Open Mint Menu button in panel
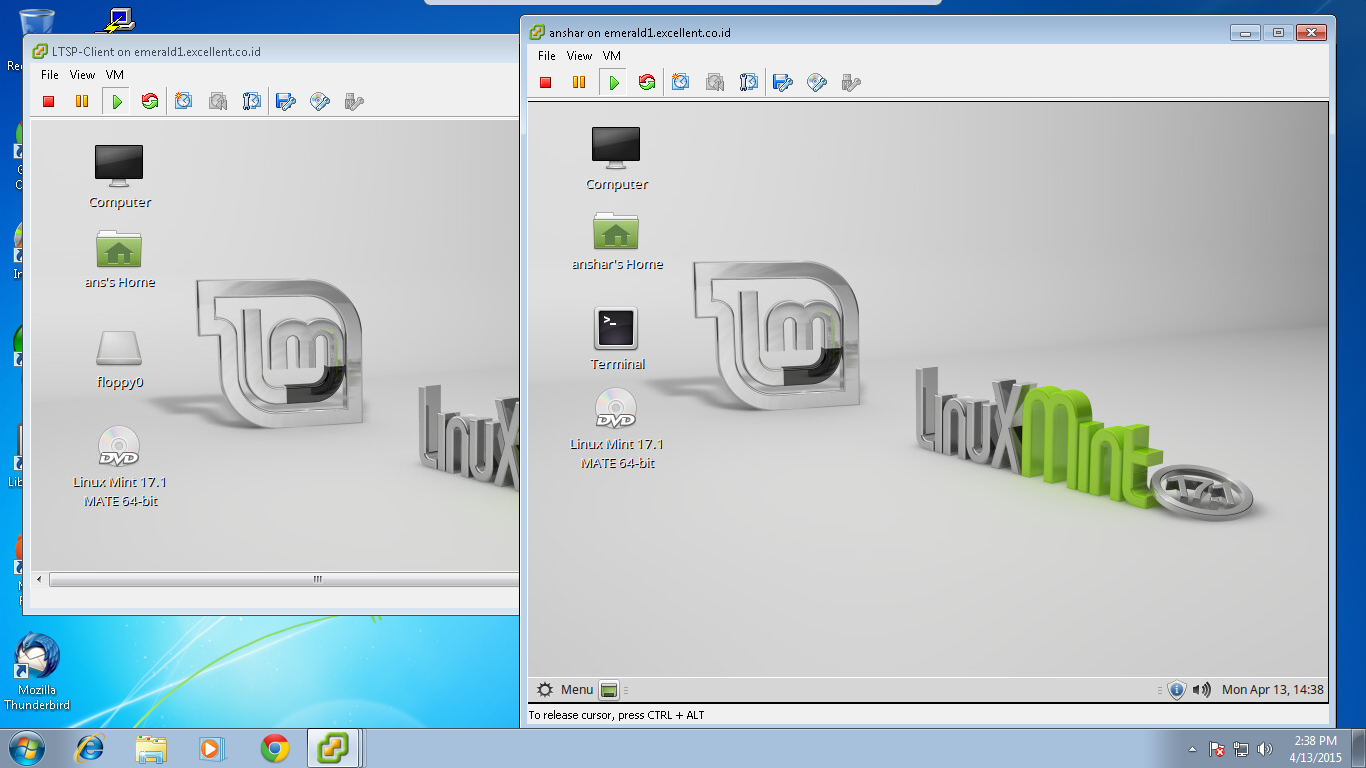 (565, 690)
